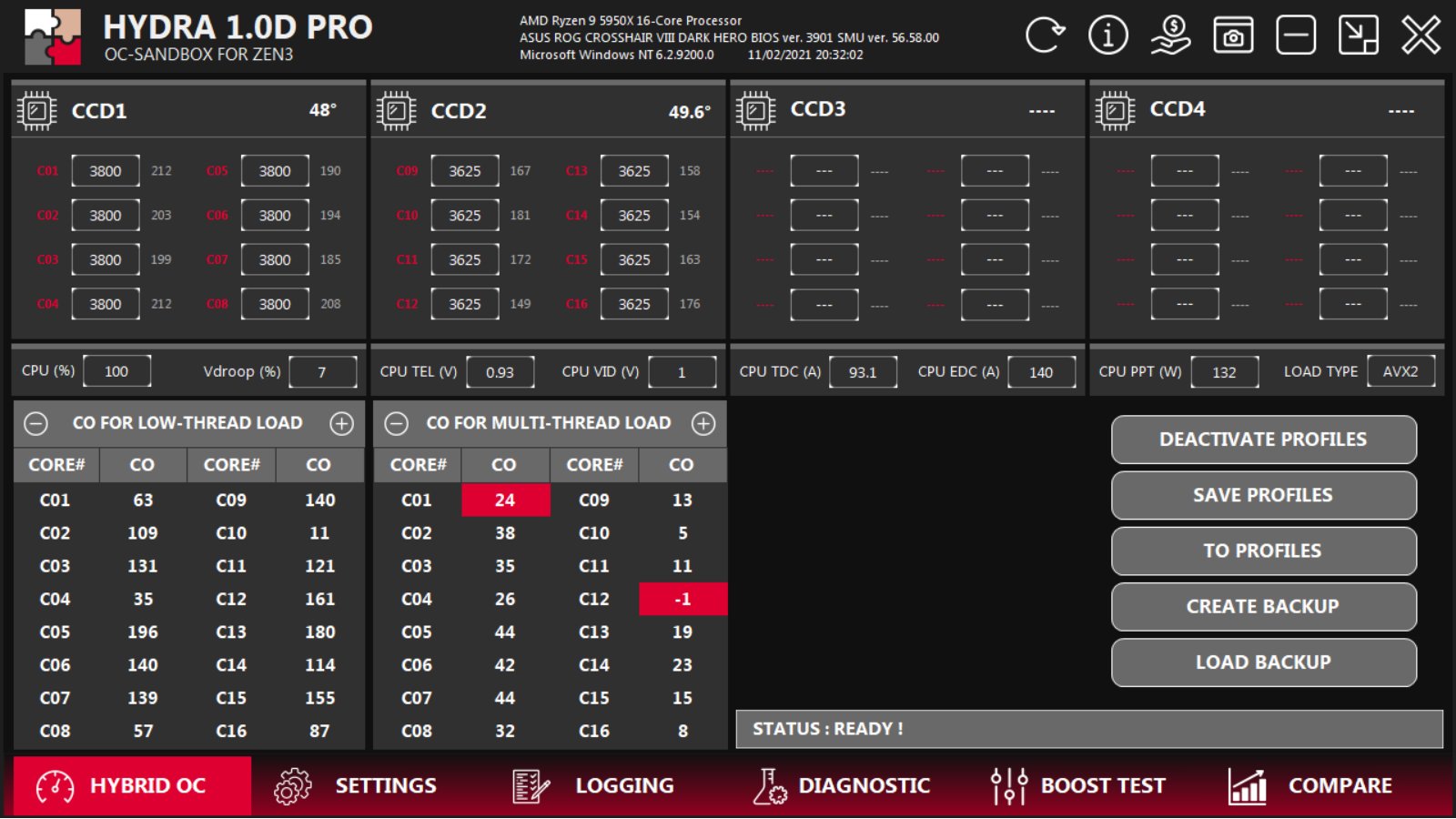Select the C13 frequency field in CCD2

(634, 171)
